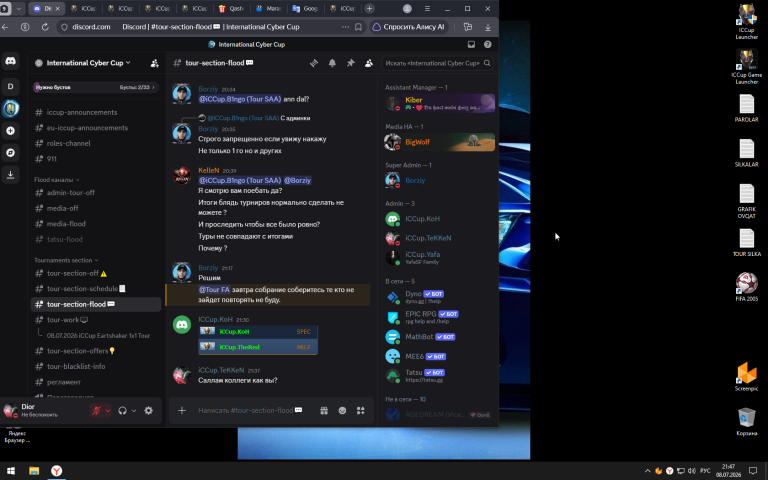This screenshot has width=768, height=480.
Task: Click the Спросить Алису AI button
Action: (408, 27)
